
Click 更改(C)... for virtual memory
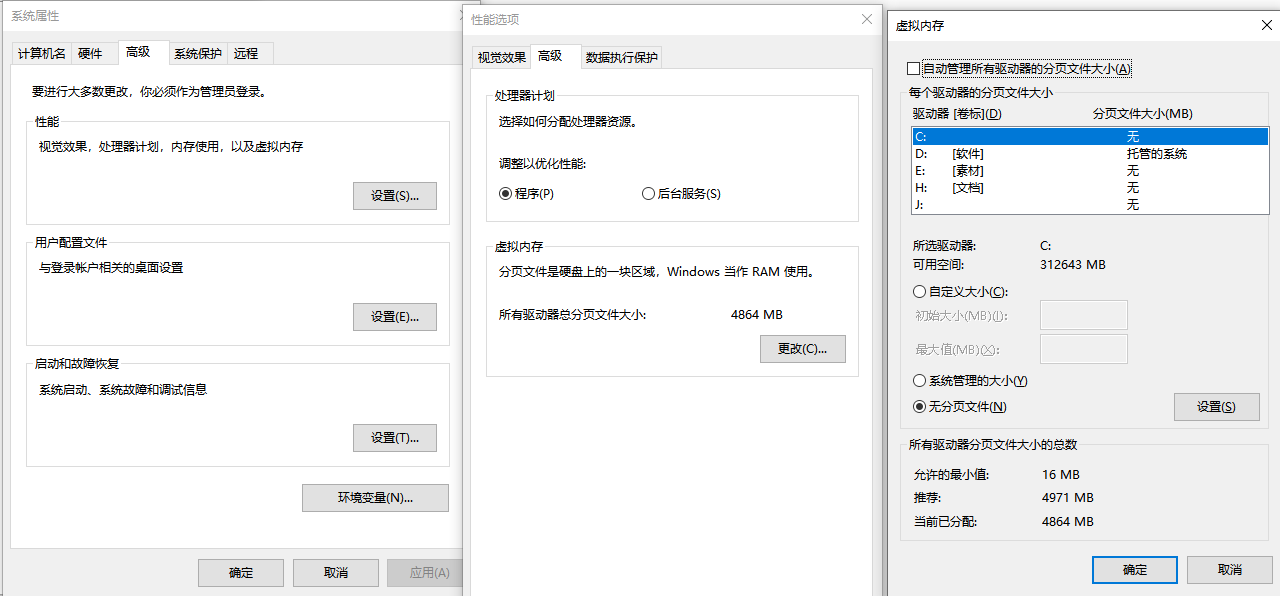(x=803, y=349)
